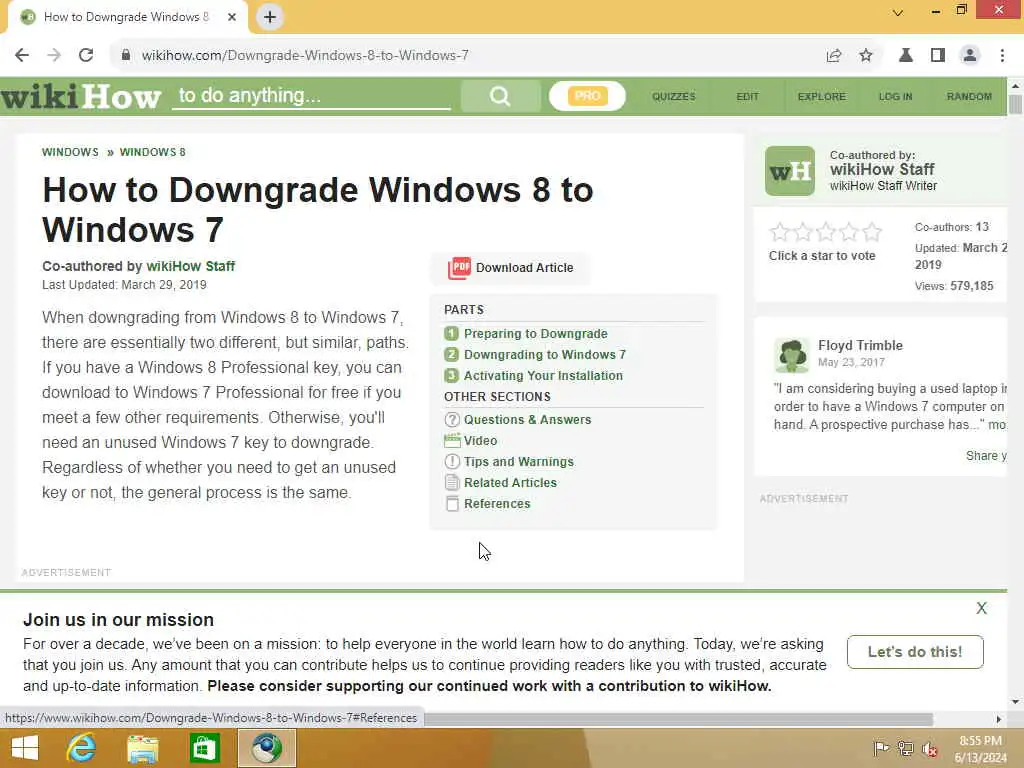Reload the page with the refresh icon
Viewport: 1024px width, 768px height.
[x=86, y=56]
